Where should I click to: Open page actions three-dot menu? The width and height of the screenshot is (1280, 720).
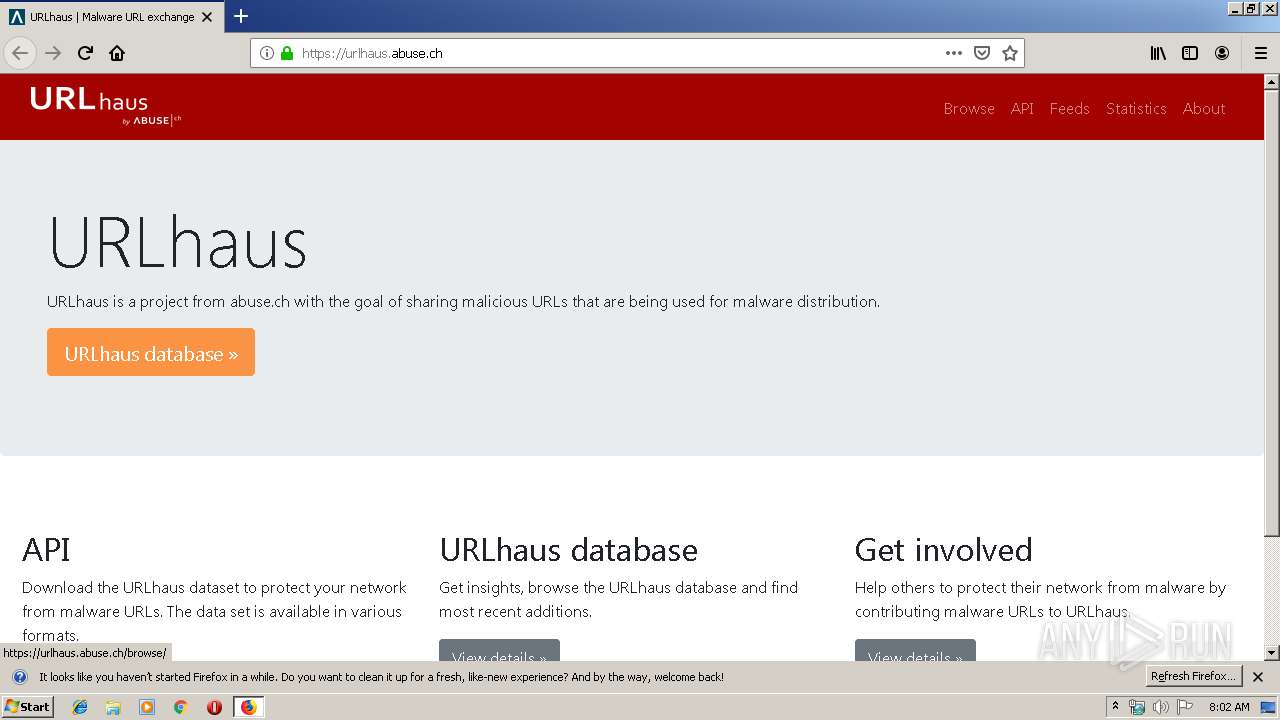(x=954, y=53)
